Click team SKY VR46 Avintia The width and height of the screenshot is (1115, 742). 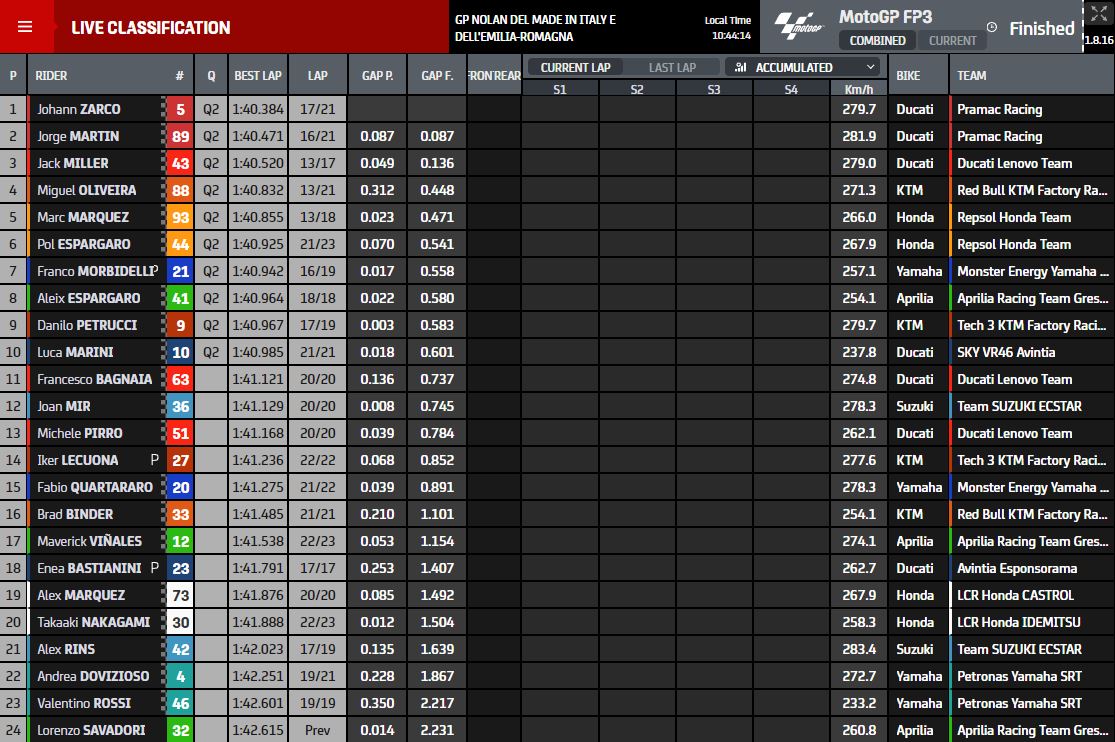tap(1006, 353)
